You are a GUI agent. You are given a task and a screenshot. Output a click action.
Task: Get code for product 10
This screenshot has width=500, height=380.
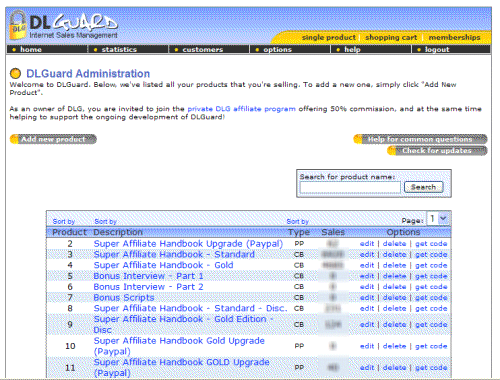[431, 346]
